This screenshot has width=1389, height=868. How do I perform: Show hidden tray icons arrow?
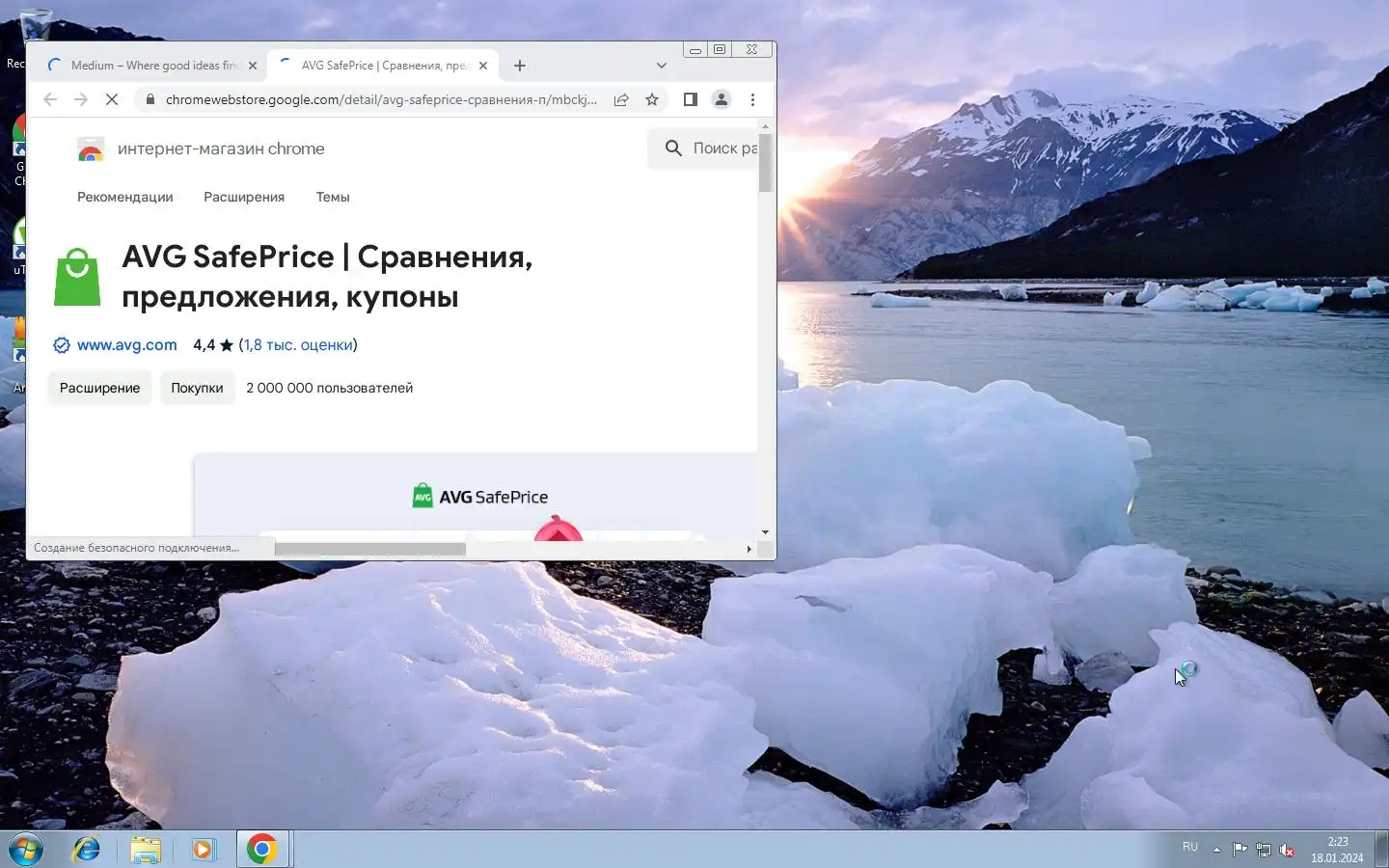(1216, 850)
